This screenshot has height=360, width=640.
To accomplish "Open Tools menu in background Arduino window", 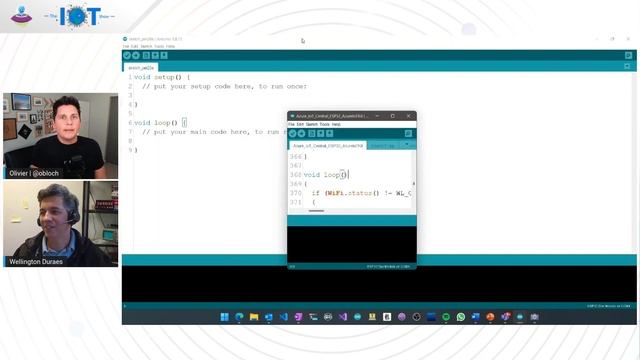I will [x=159, y=47].
